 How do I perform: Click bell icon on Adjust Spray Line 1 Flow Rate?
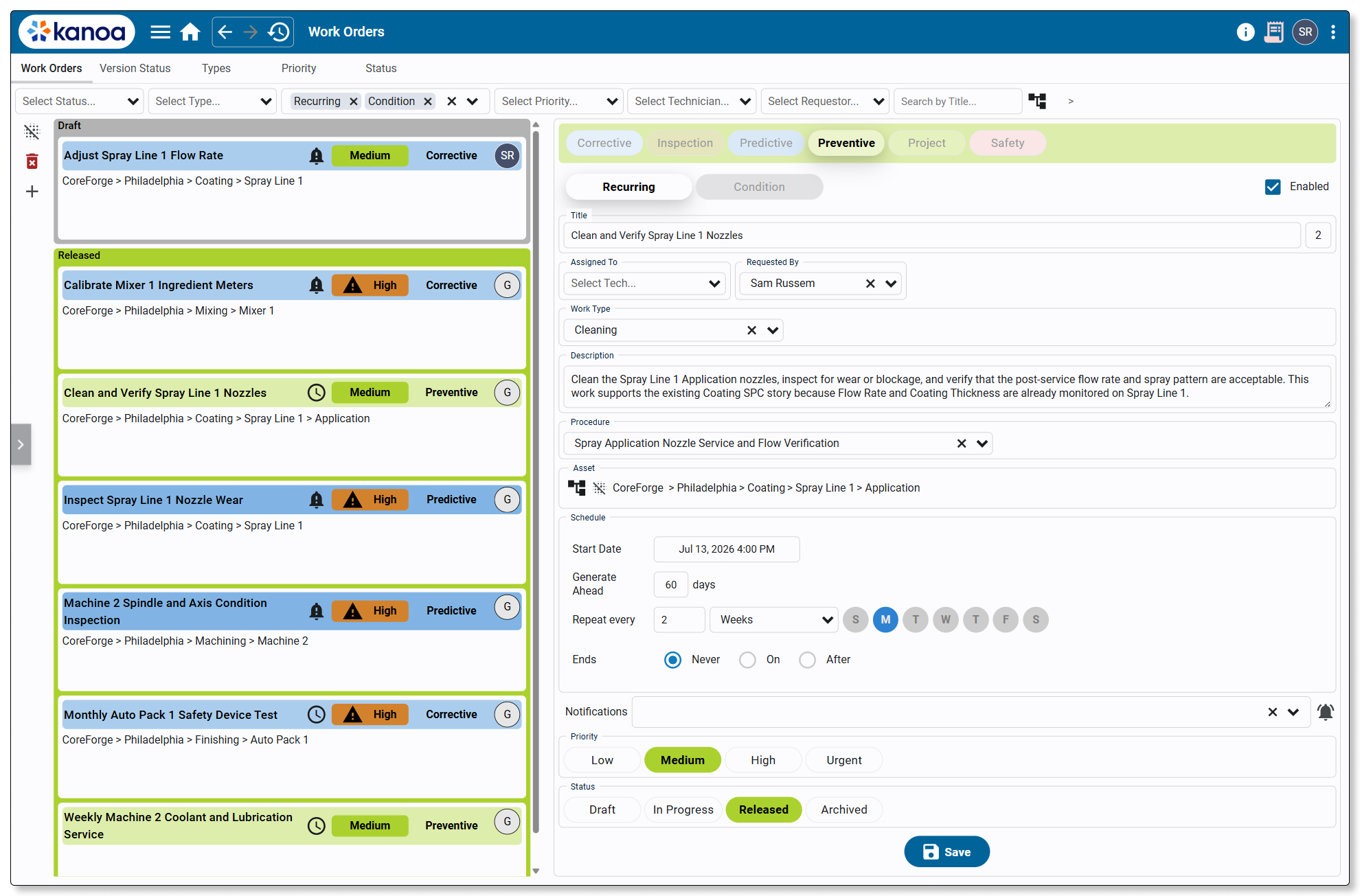click(x=316, y=156)
